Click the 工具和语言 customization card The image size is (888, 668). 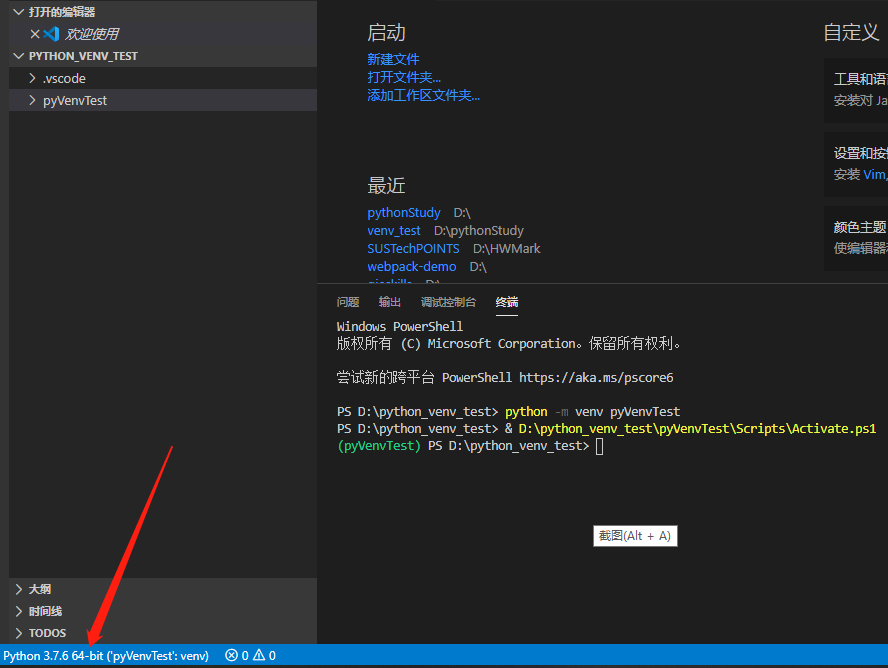pyautogui.click(x=856, y=90)
